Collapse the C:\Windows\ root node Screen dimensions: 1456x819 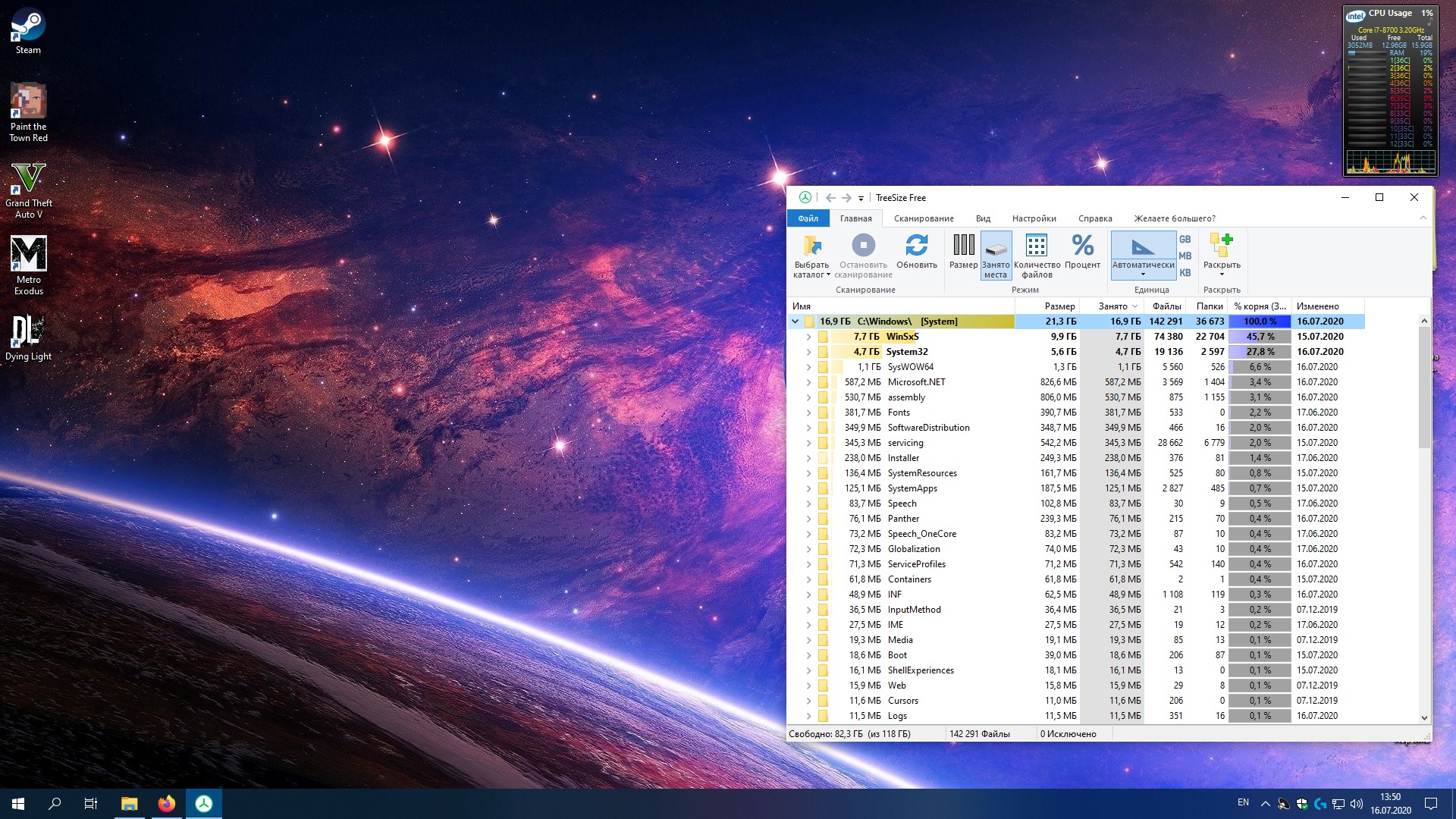point(795,322)
